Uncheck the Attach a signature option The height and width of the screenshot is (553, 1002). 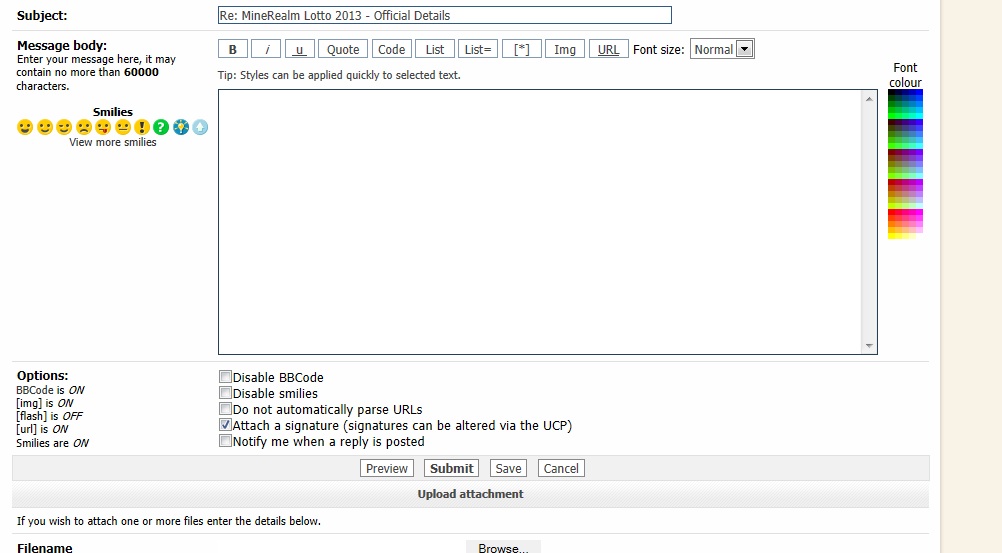point(226,425)
